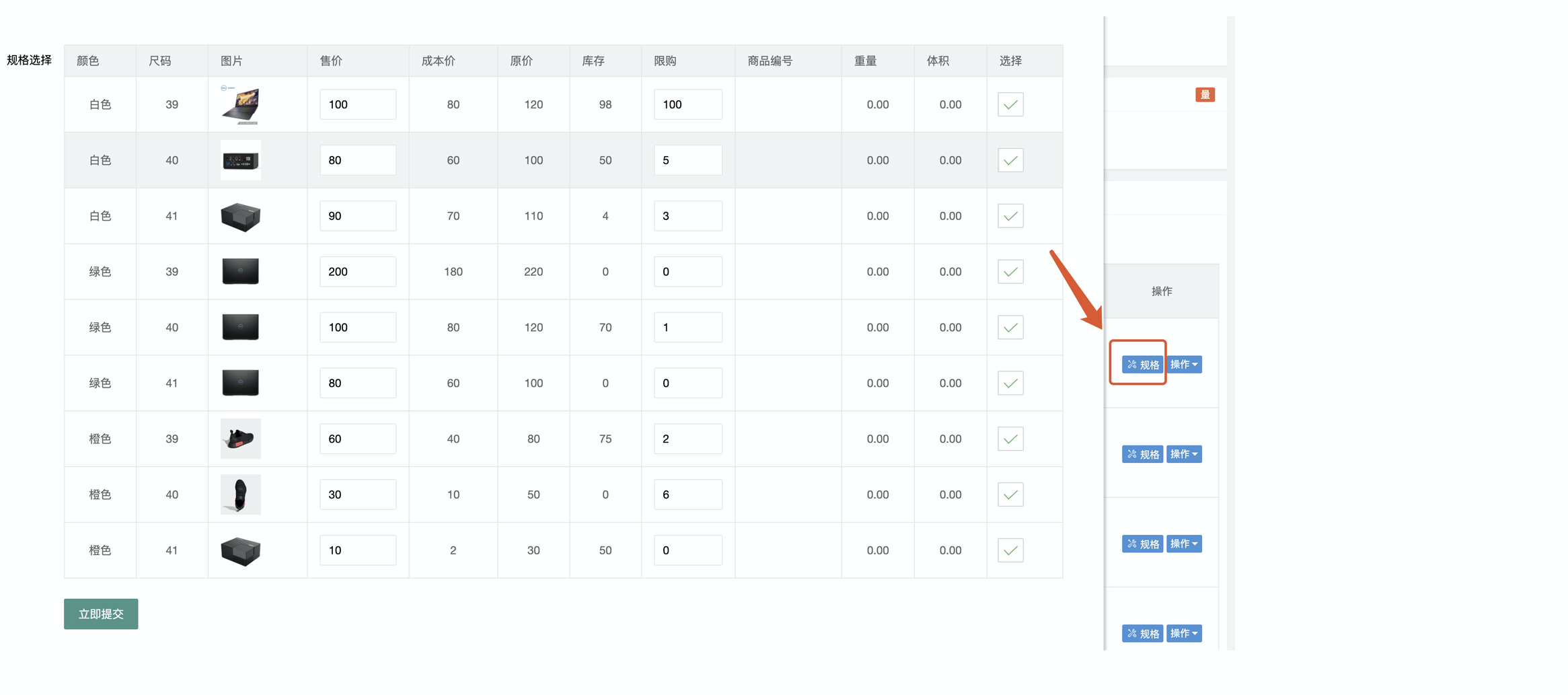The width and height of the screenshot is (1568, 695).
Task: Focus 售价 field for 白色 size 39
Action: [x=358, y=104]
